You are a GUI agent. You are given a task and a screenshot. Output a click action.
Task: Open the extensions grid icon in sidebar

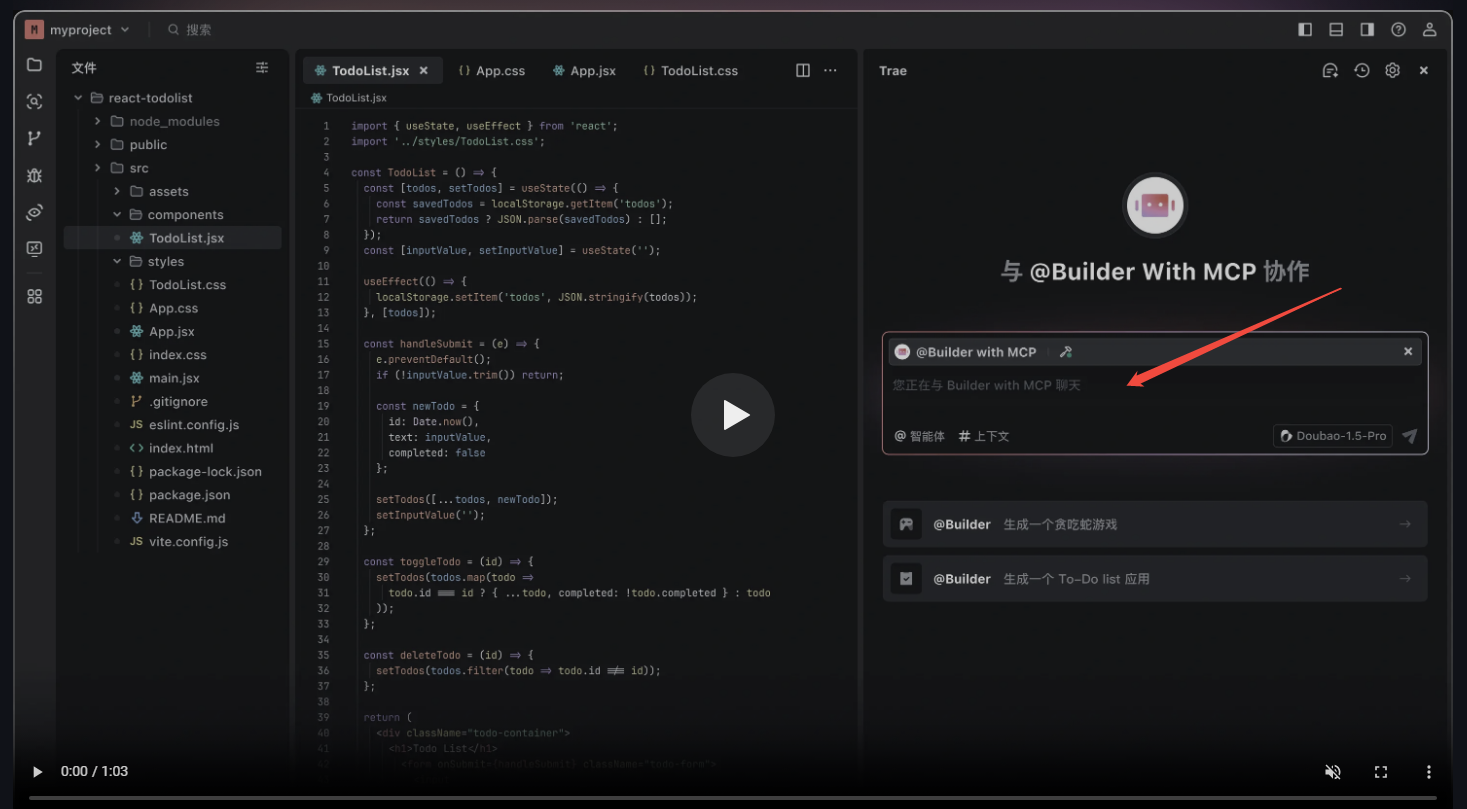click(34, 296)
